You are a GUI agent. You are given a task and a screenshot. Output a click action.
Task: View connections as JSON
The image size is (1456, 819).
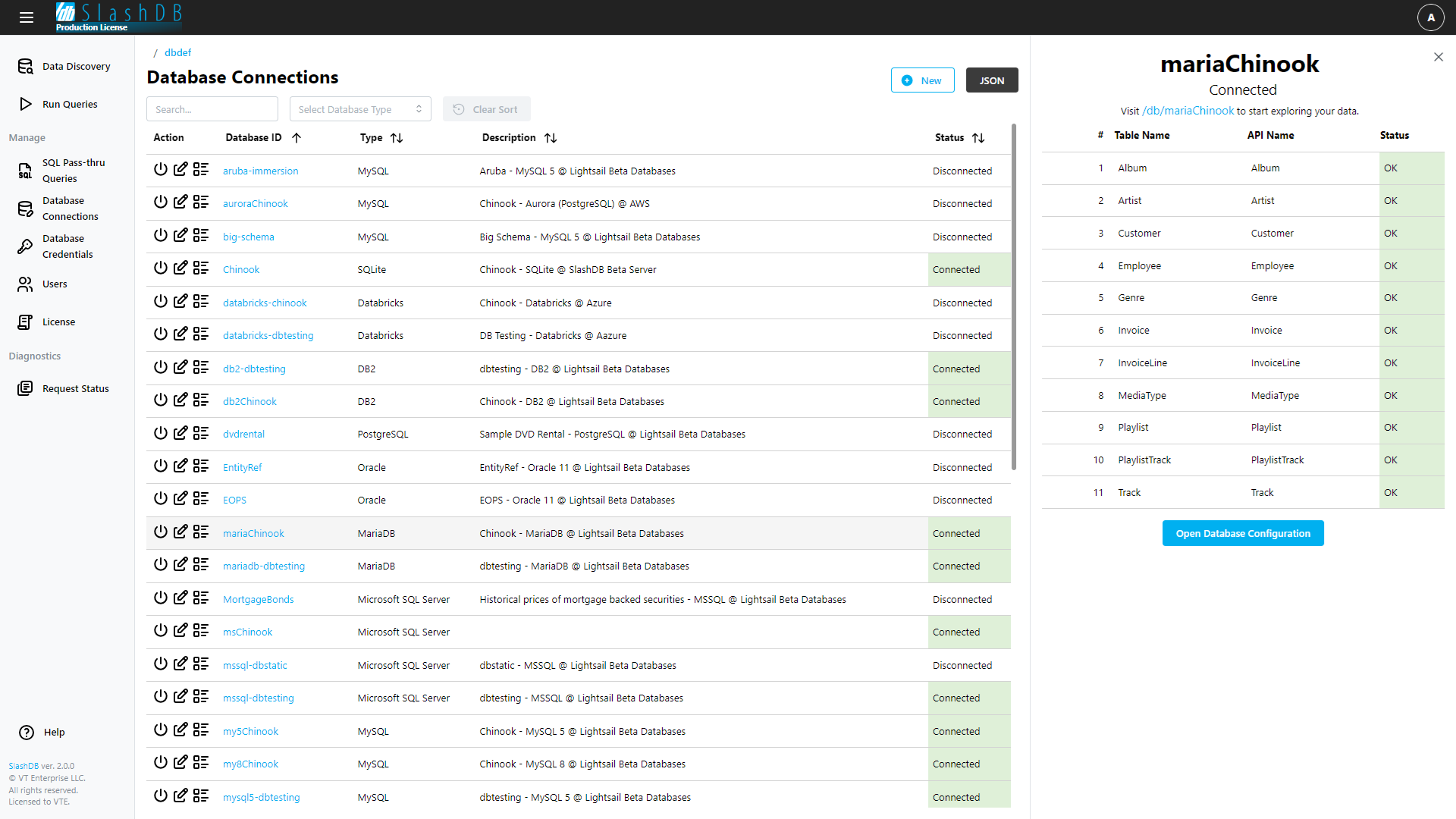[991, 80]
